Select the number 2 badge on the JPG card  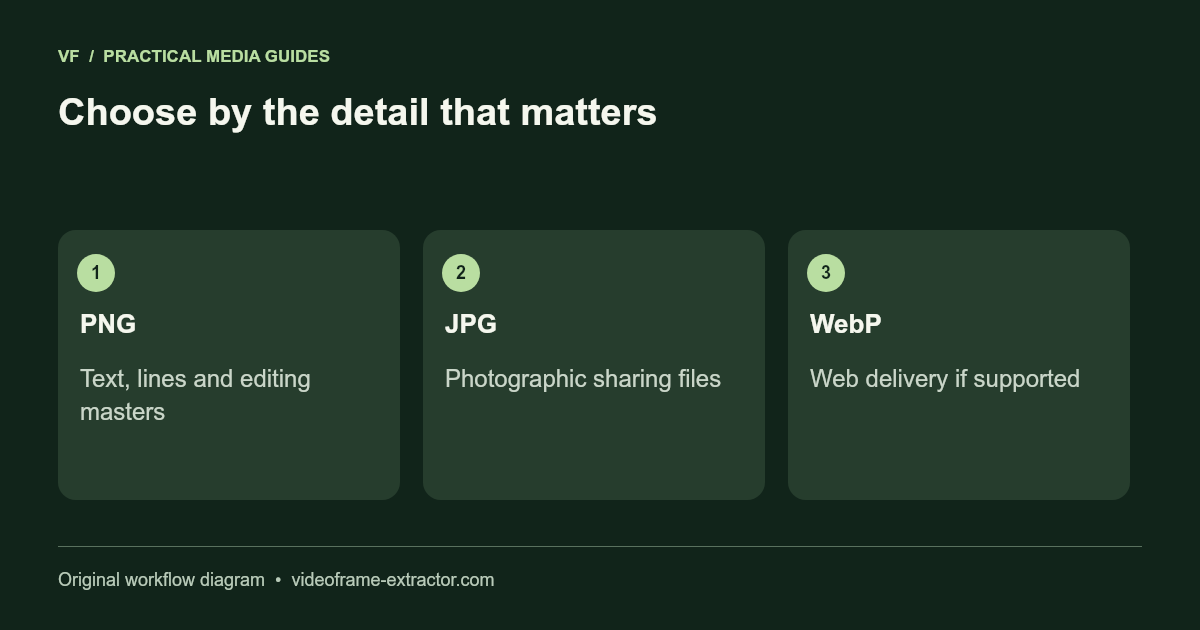point(461,273)
